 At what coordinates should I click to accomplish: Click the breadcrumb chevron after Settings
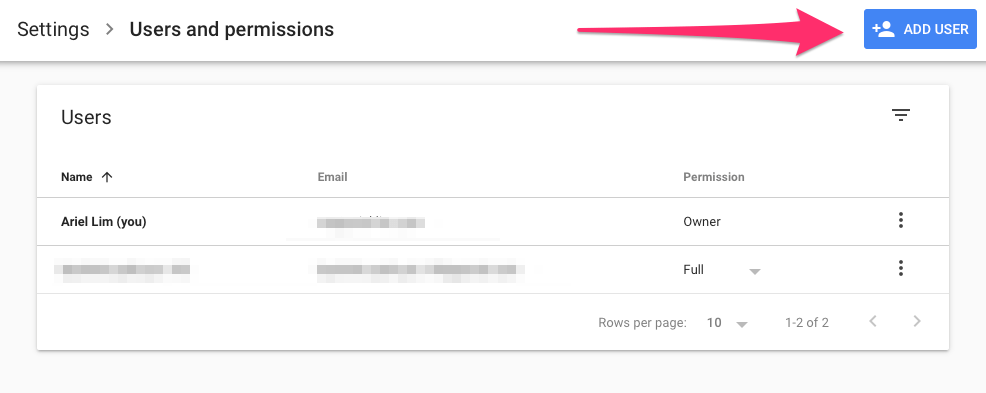[109, 30]
